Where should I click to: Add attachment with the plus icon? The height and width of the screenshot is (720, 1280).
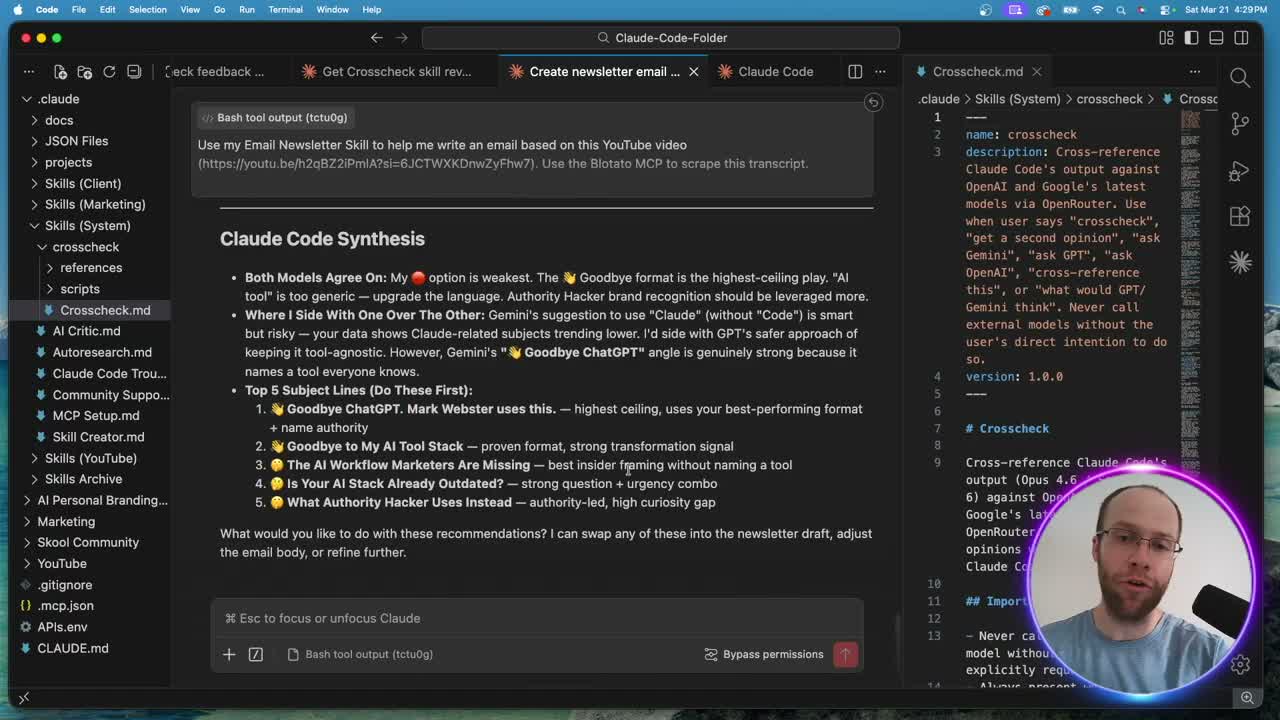(229, 654)
